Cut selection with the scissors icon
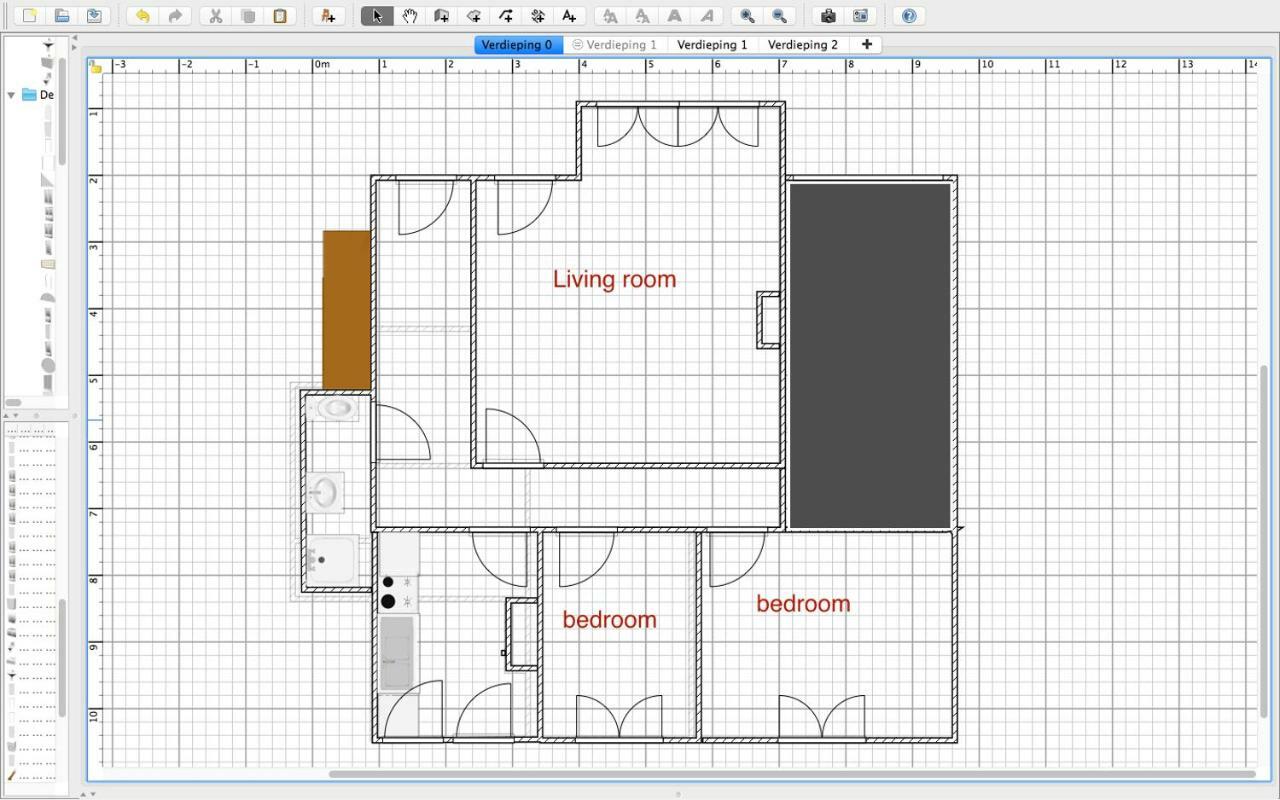The width and height of the screenshot is (1280, 800). click(216, 16)
